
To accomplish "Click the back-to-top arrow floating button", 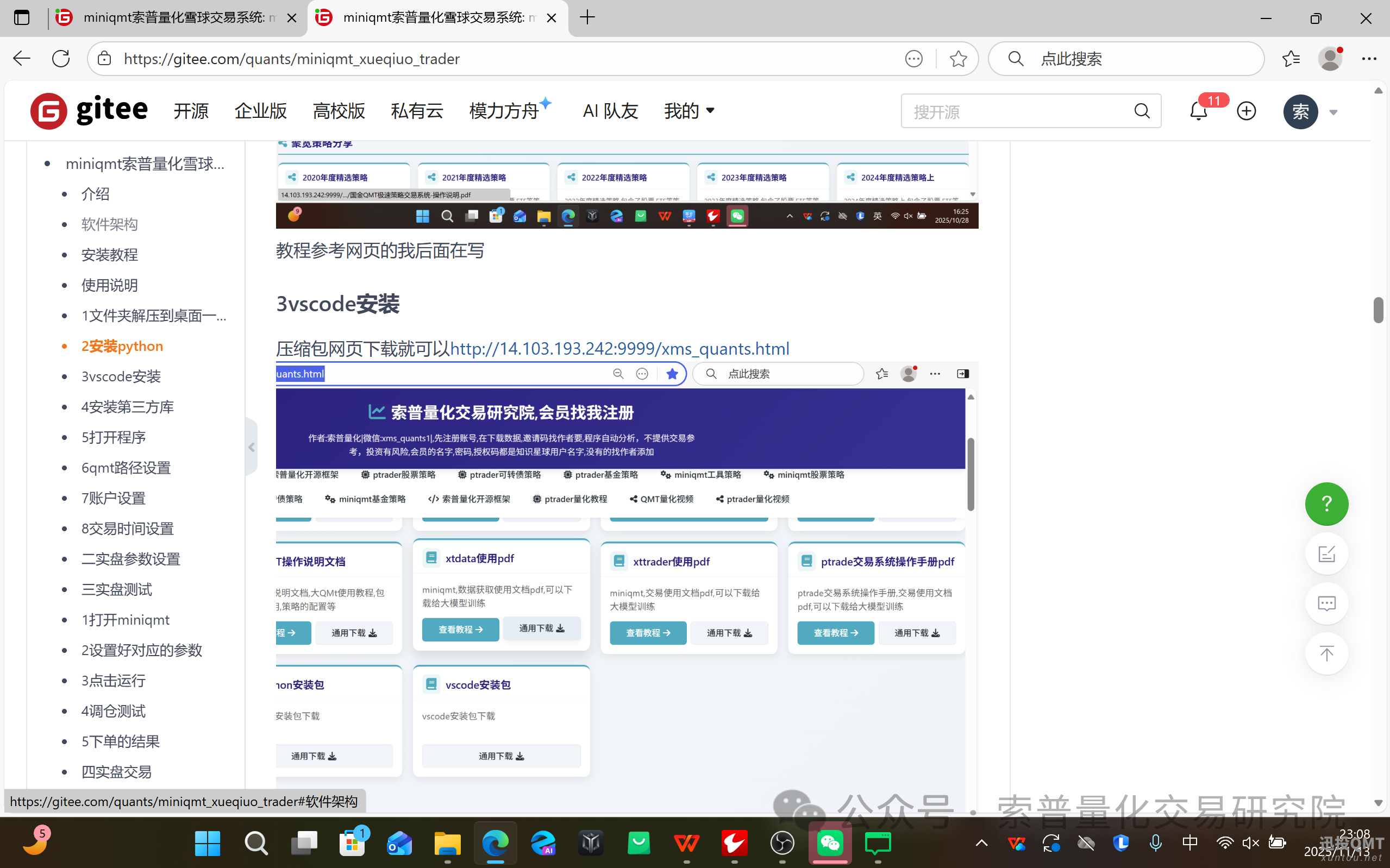I will click(x=1326, y=653).
